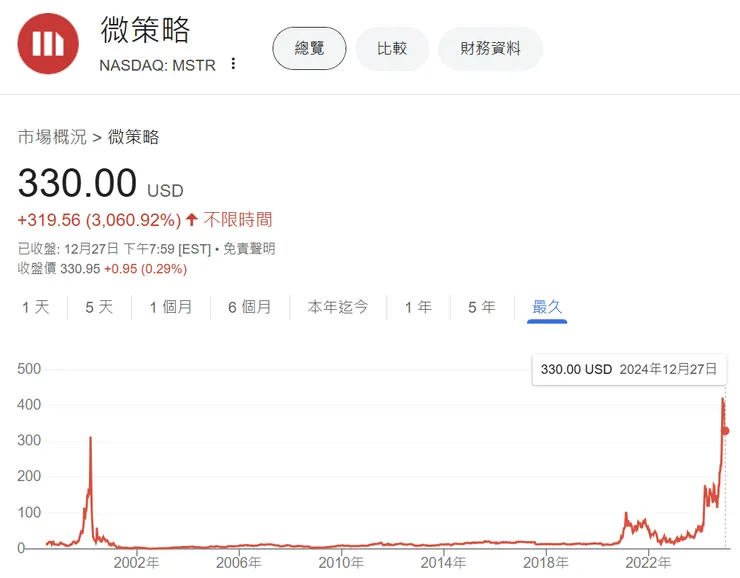The image size is (740, 578).
Task: Click the 2018年 axis label
Action: (x=546, y=562)
